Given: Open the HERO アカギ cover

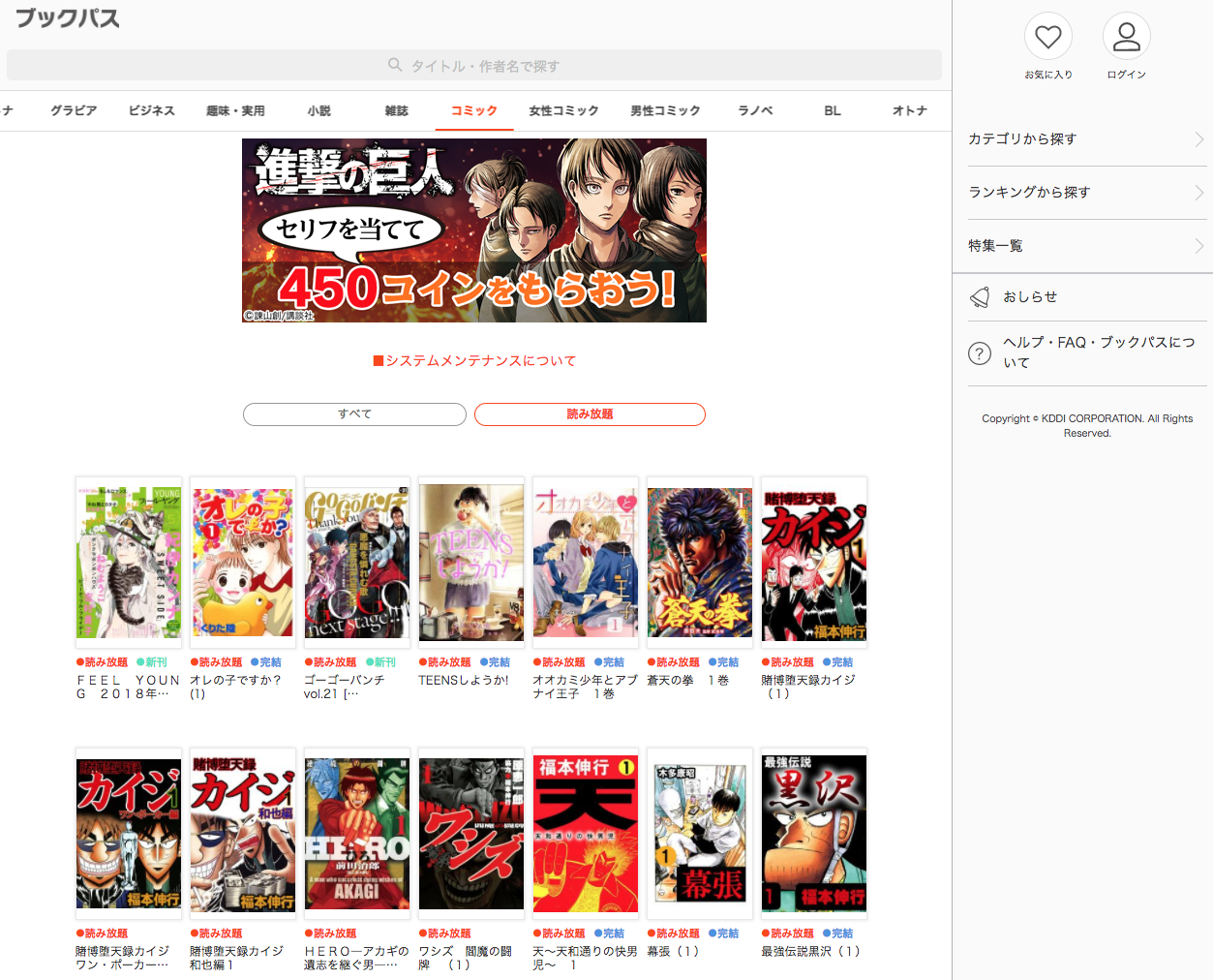Looking at the screenshot, I should (357, 833).
